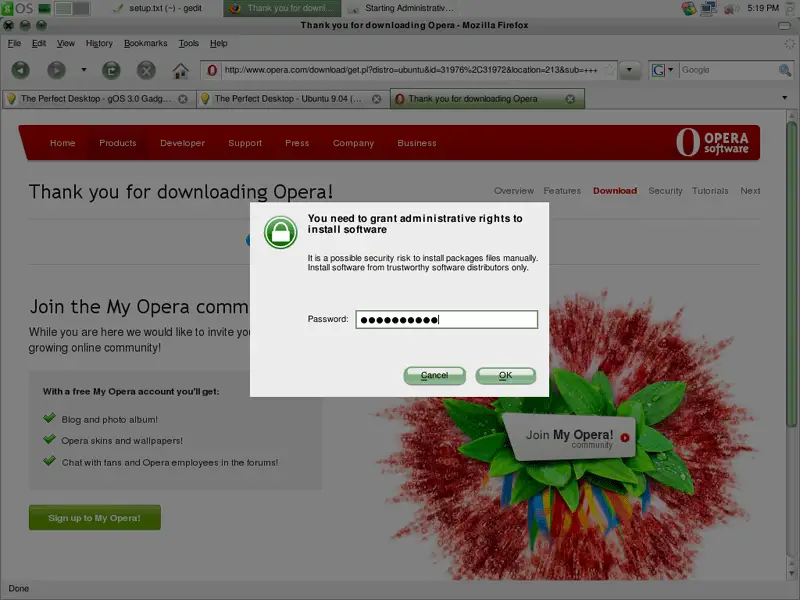The image size is (800, 600).
Task: Open the Support link in the Opera nav
Action: coord(245,143)
